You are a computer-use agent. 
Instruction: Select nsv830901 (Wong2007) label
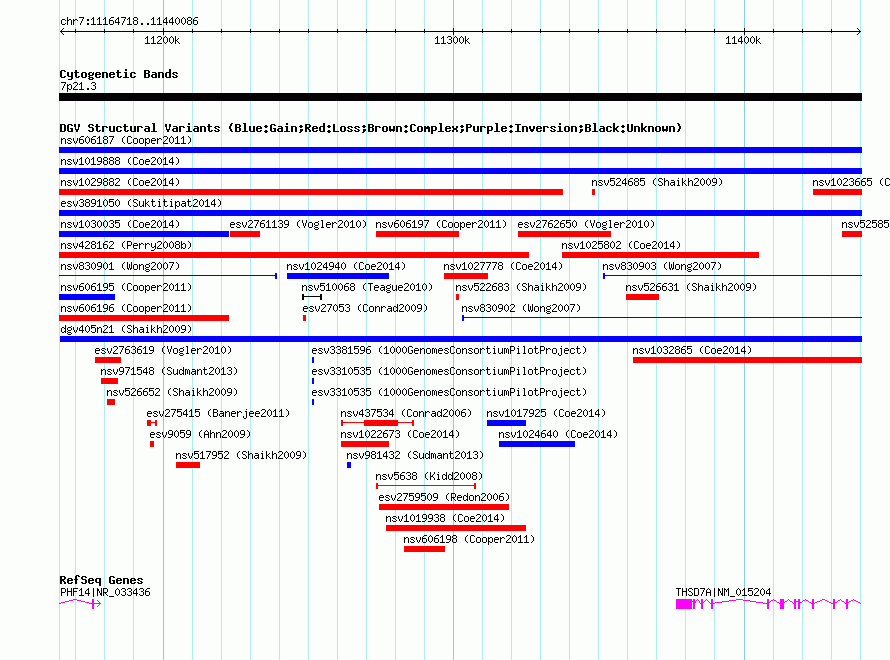120,266
